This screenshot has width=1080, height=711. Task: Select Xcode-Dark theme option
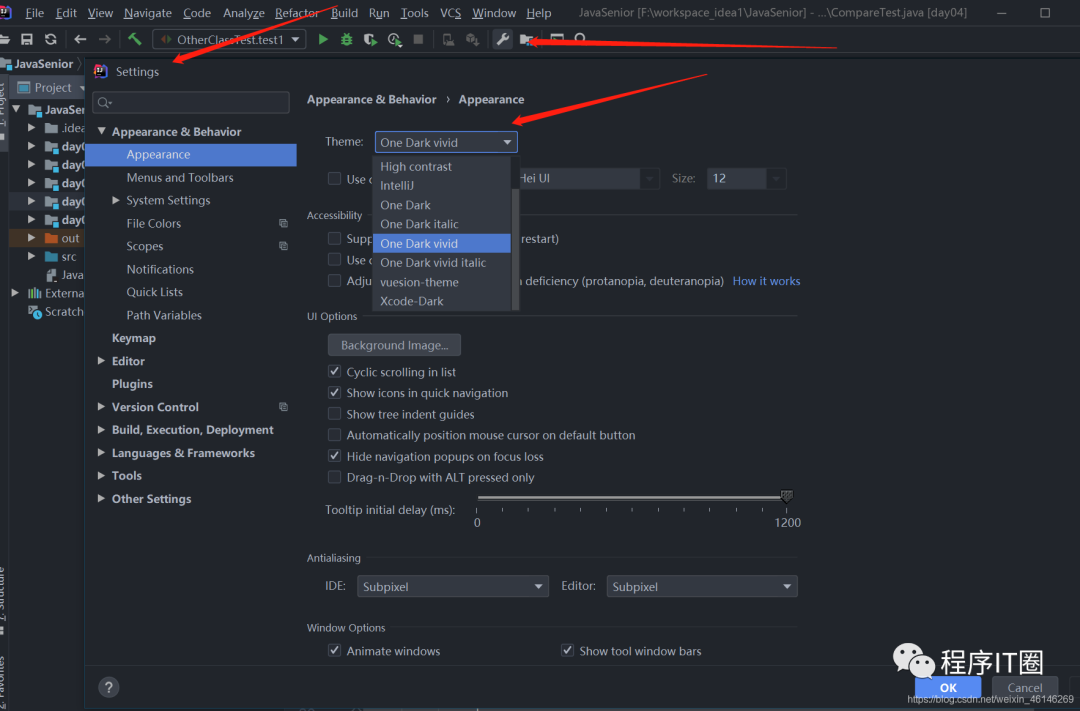point(442,301)
